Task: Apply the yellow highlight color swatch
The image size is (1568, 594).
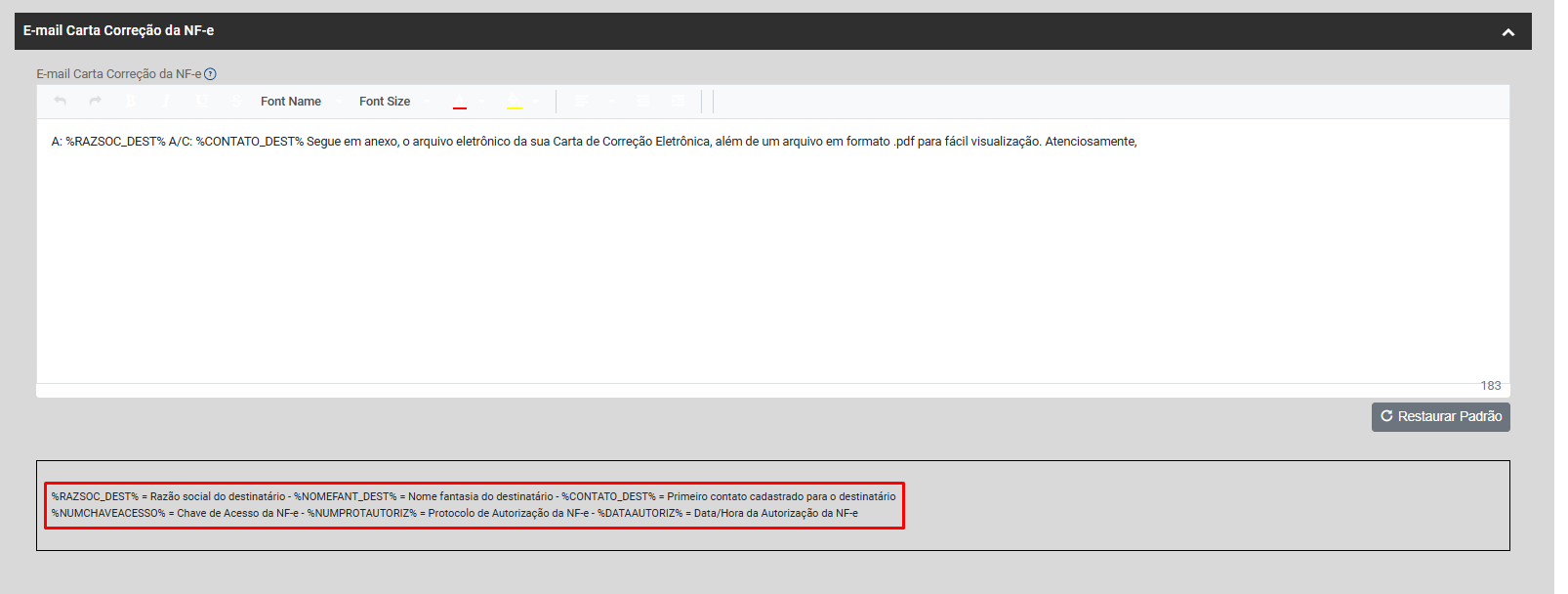Action: [515, 102]
